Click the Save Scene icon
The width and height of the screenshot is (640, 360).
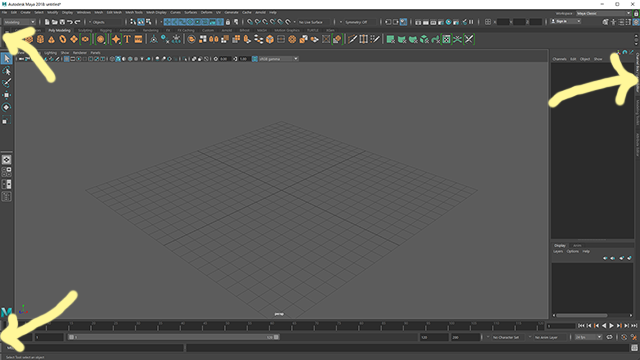[x=62, y=22]
